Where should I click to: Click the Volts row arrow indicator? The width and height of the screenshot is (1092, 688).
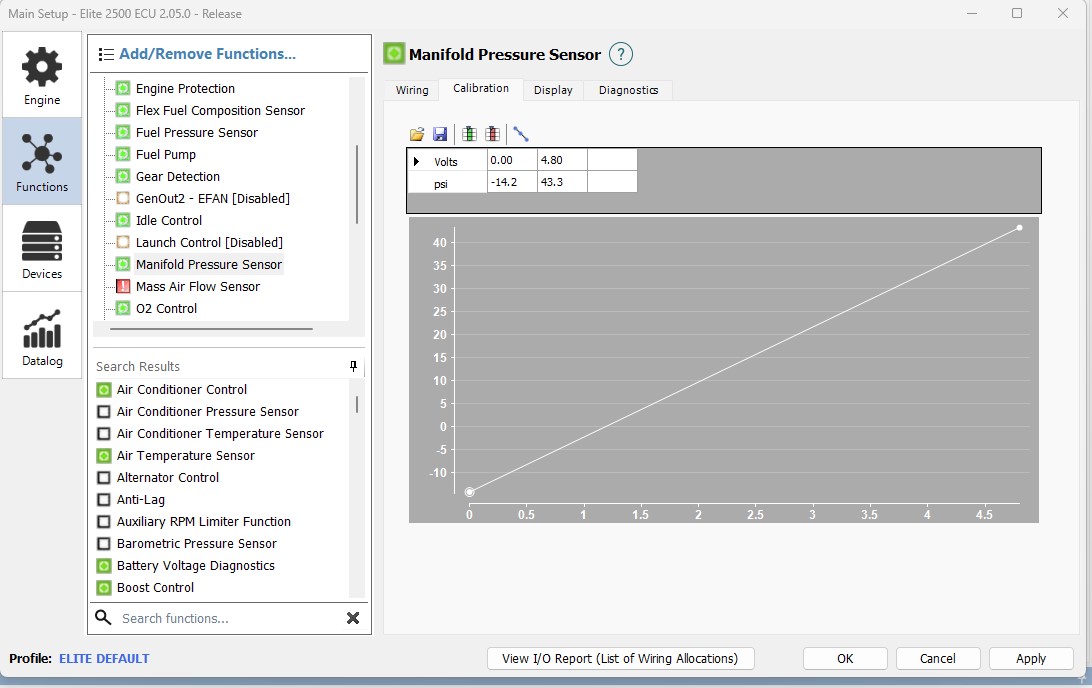click(x=417, y=161)
